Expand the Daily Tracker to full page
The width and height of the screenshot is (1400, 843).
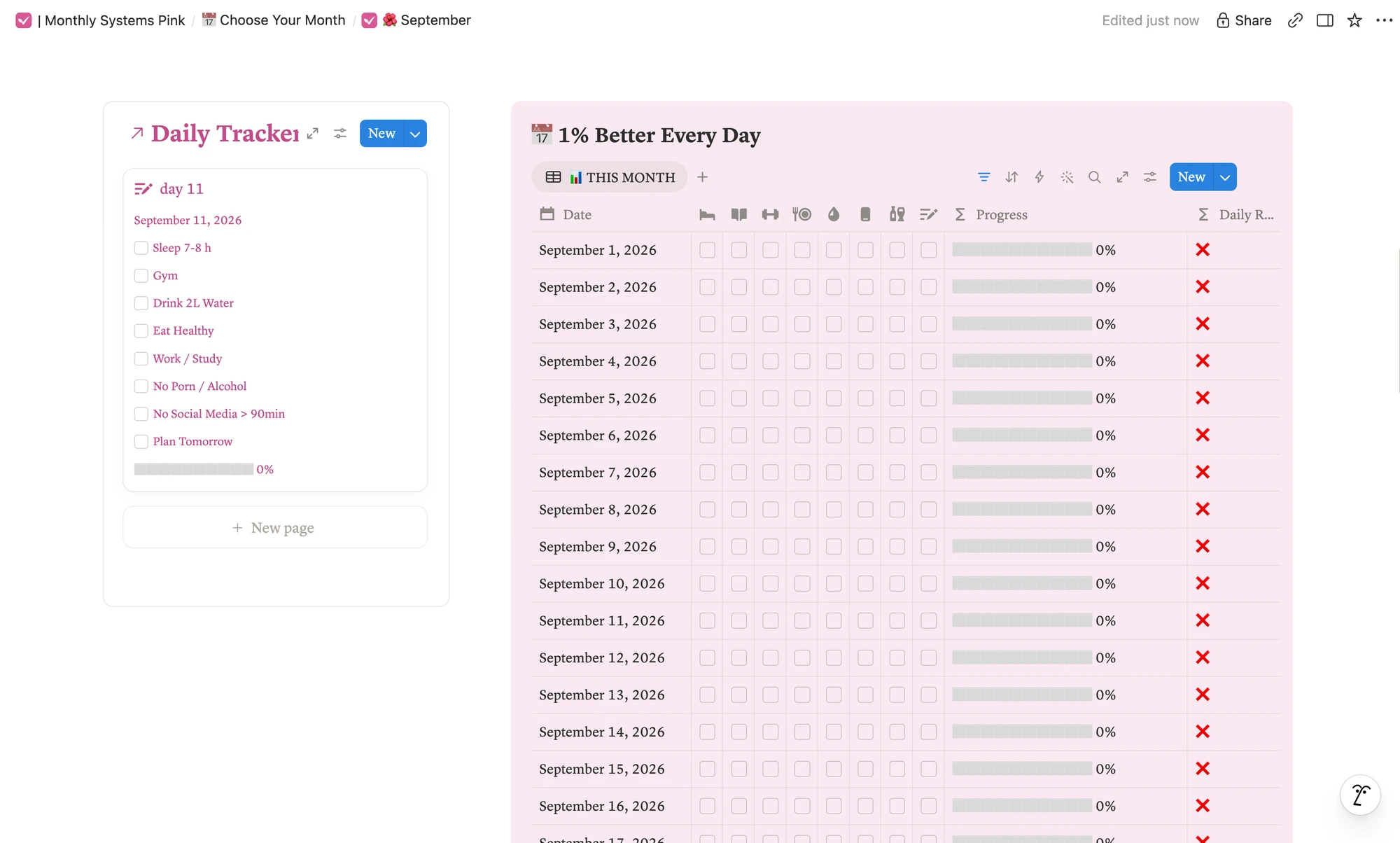[313, 133]
